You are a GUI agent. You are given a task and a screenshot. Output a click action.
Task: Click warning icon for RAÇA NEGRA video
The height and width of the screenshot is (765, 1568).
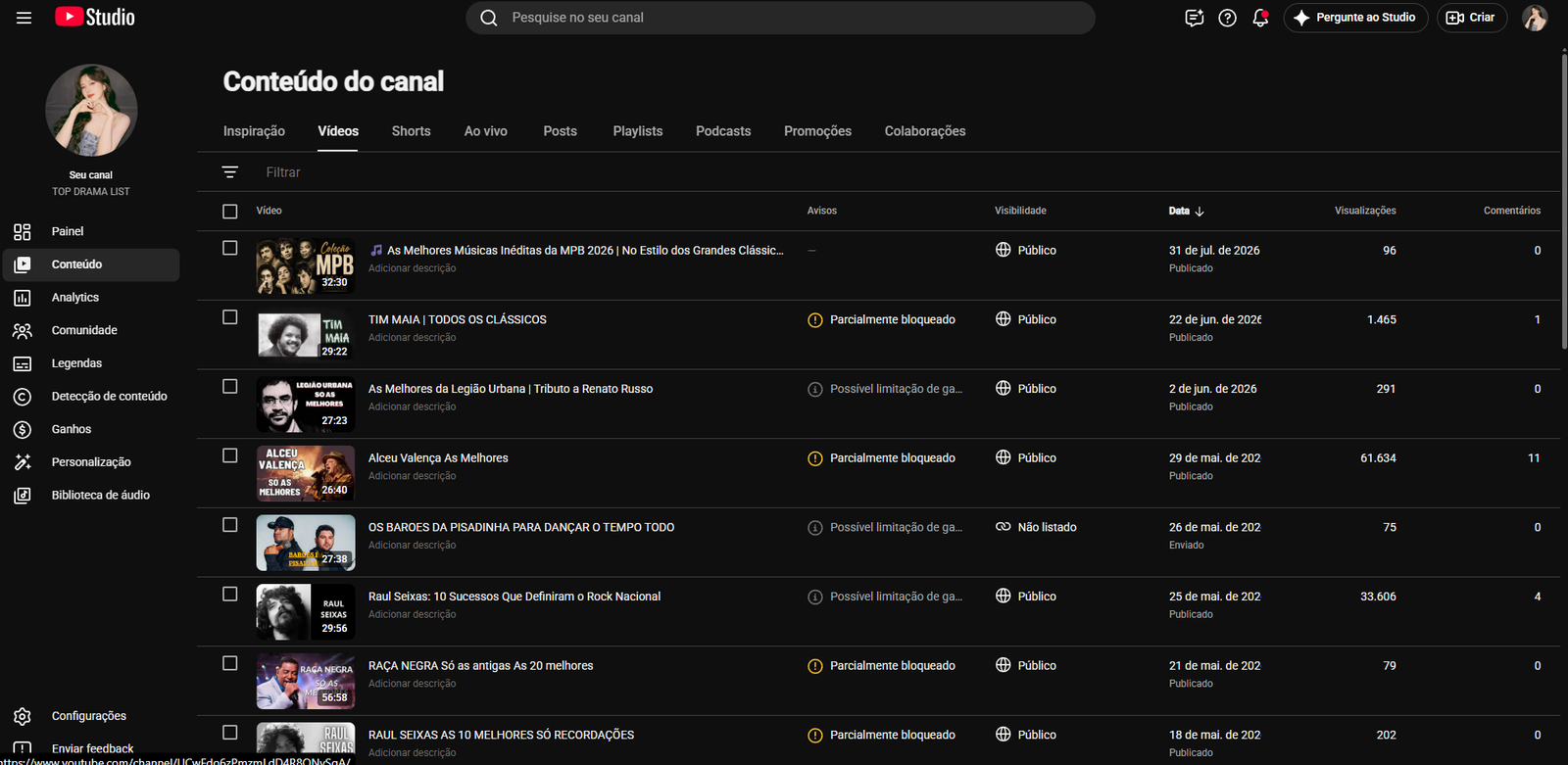point(815,667)
